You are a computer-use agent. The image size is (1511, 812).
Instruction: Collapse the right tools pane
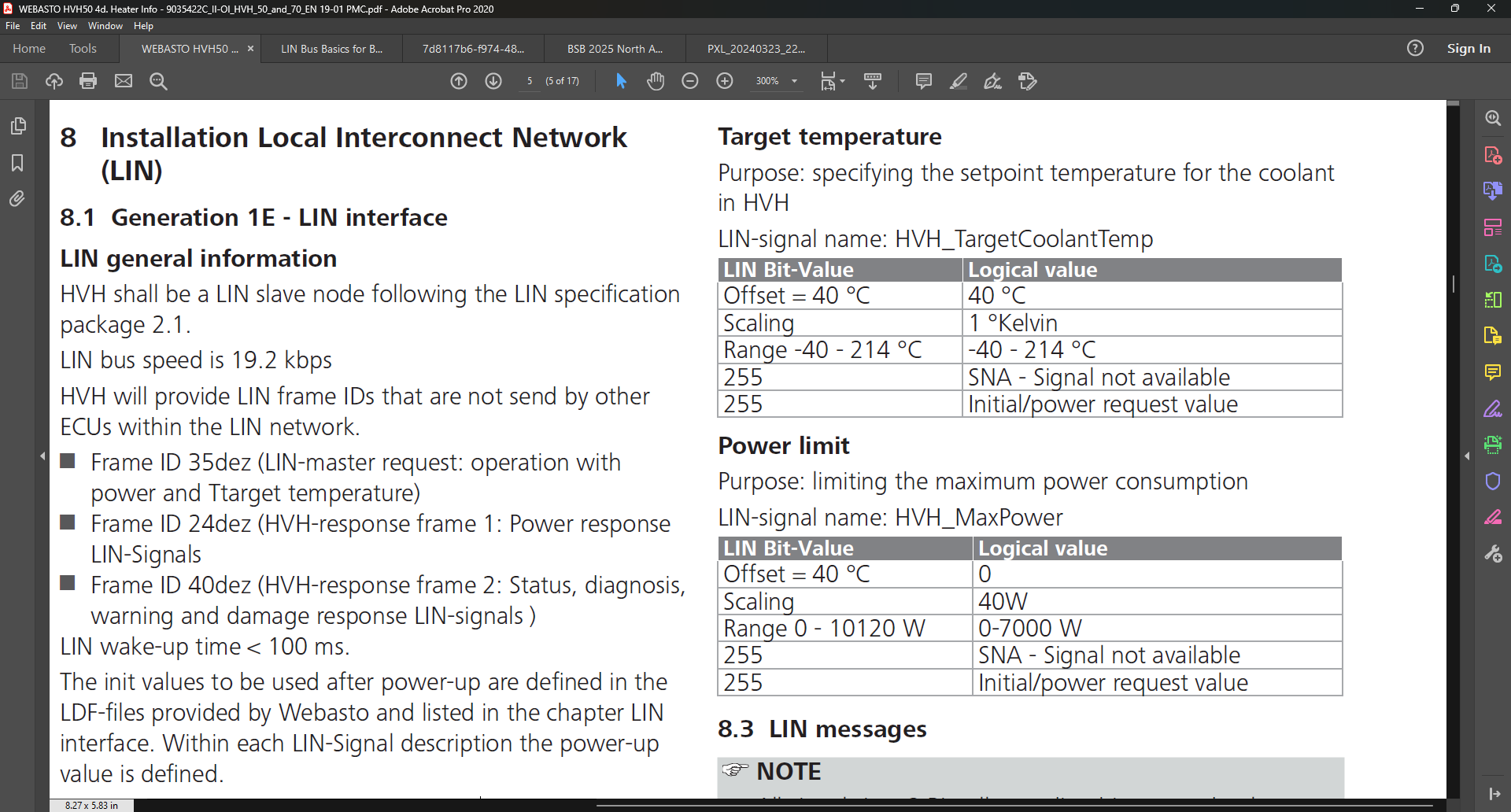pos(1467,456)
